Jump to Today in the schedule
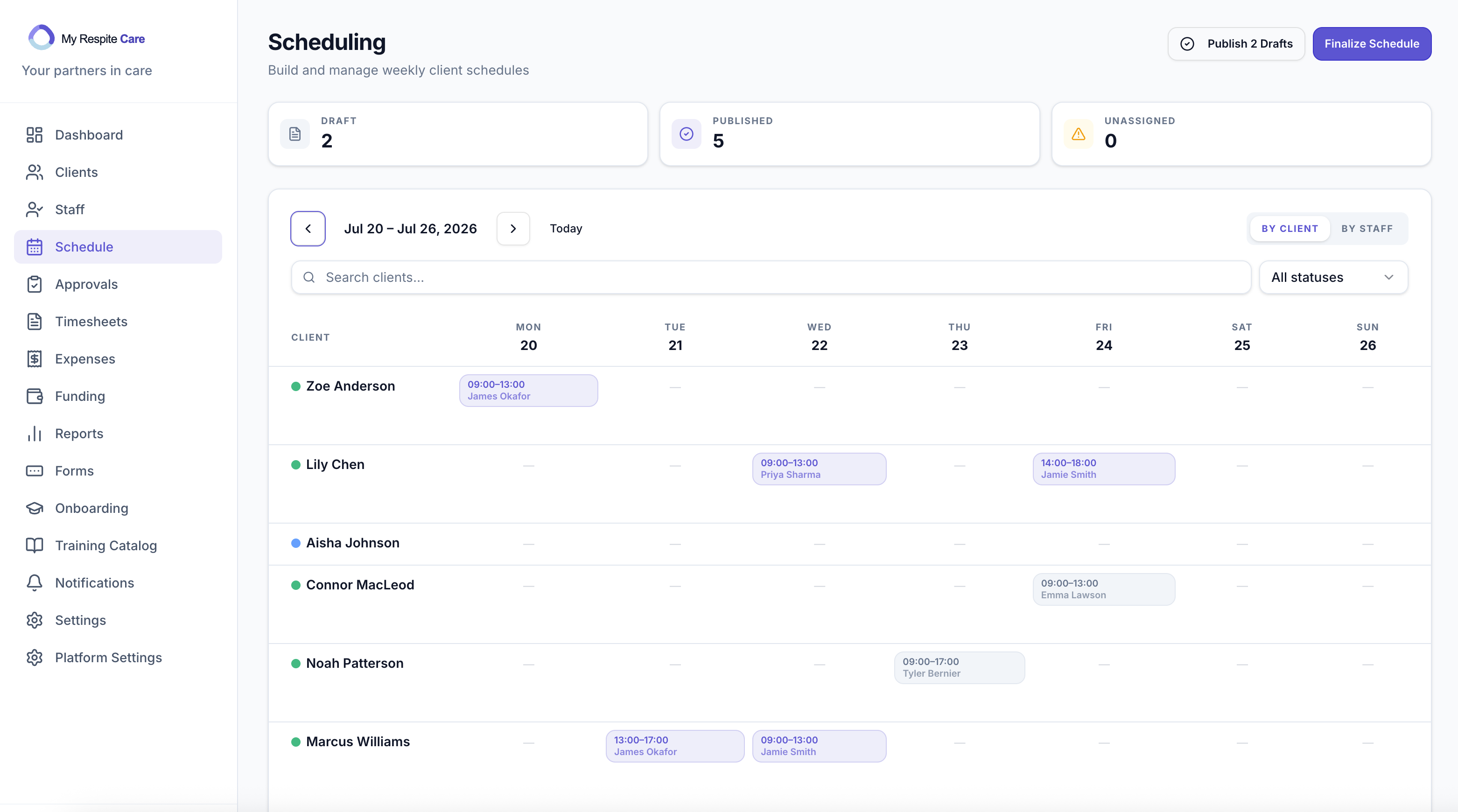This screenshot has height=812, width=1458. click(x=566, y=229)
